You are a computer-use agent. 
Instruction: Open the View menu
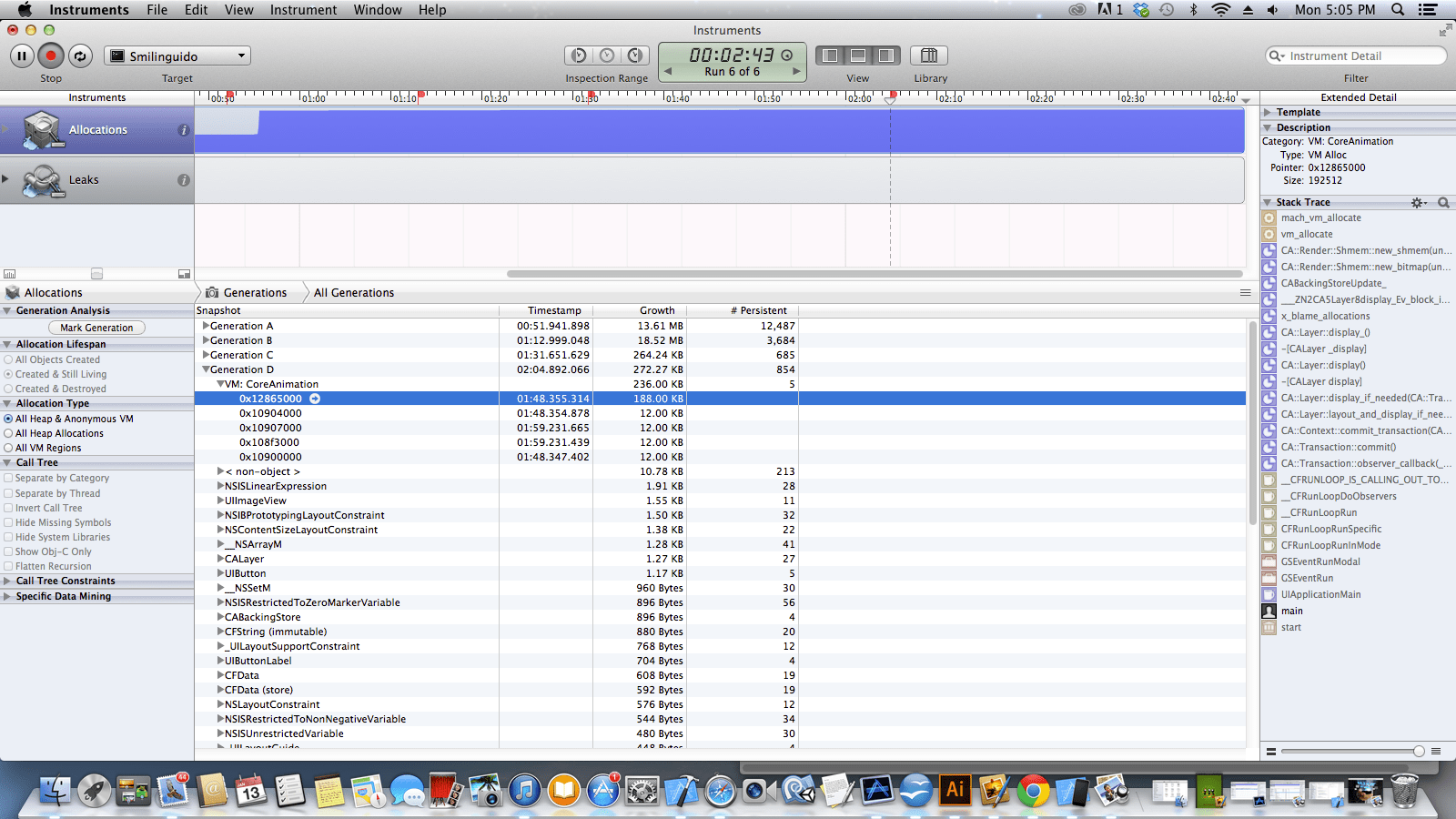(x=238, y=9)
